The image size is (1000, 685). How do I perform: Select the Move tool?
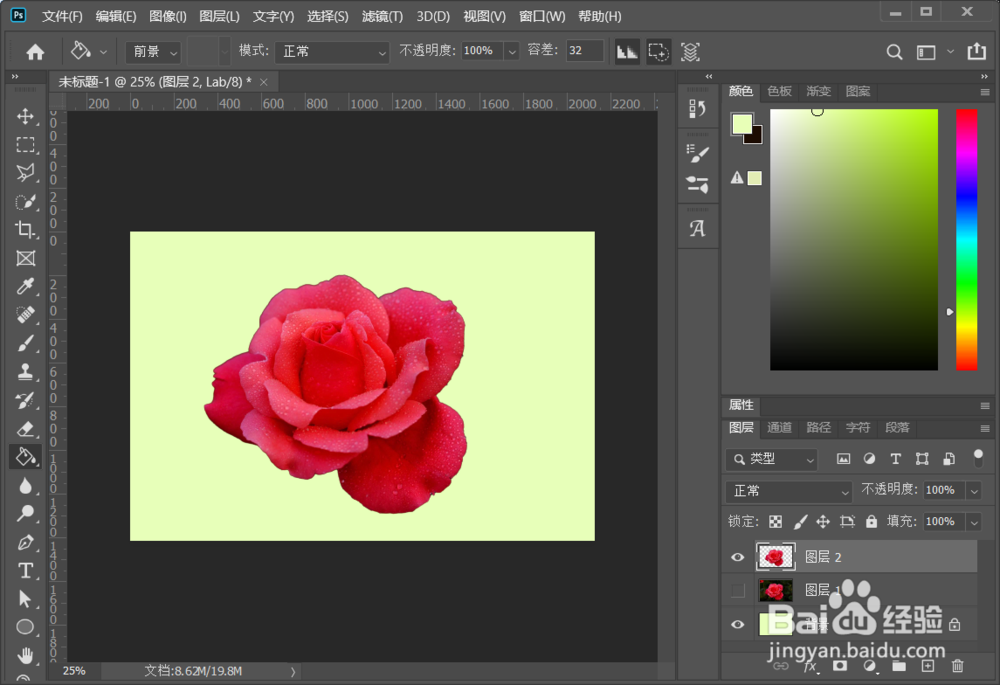coord(25,117)
